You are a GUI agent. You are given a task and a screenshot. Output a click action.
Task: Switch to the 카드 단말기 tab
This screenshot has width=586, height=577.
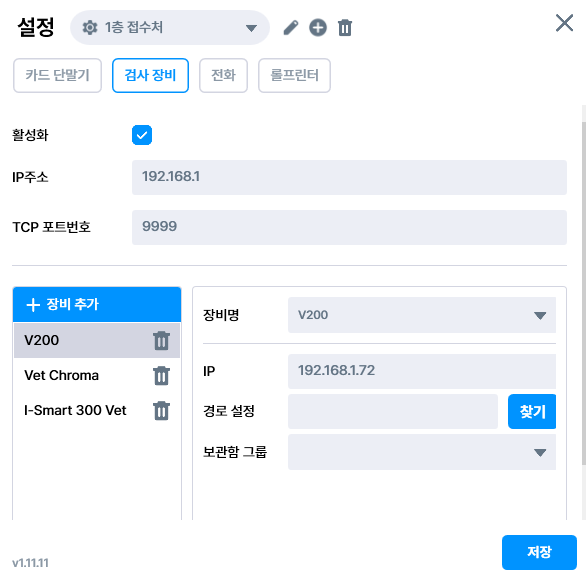(58, 75)
